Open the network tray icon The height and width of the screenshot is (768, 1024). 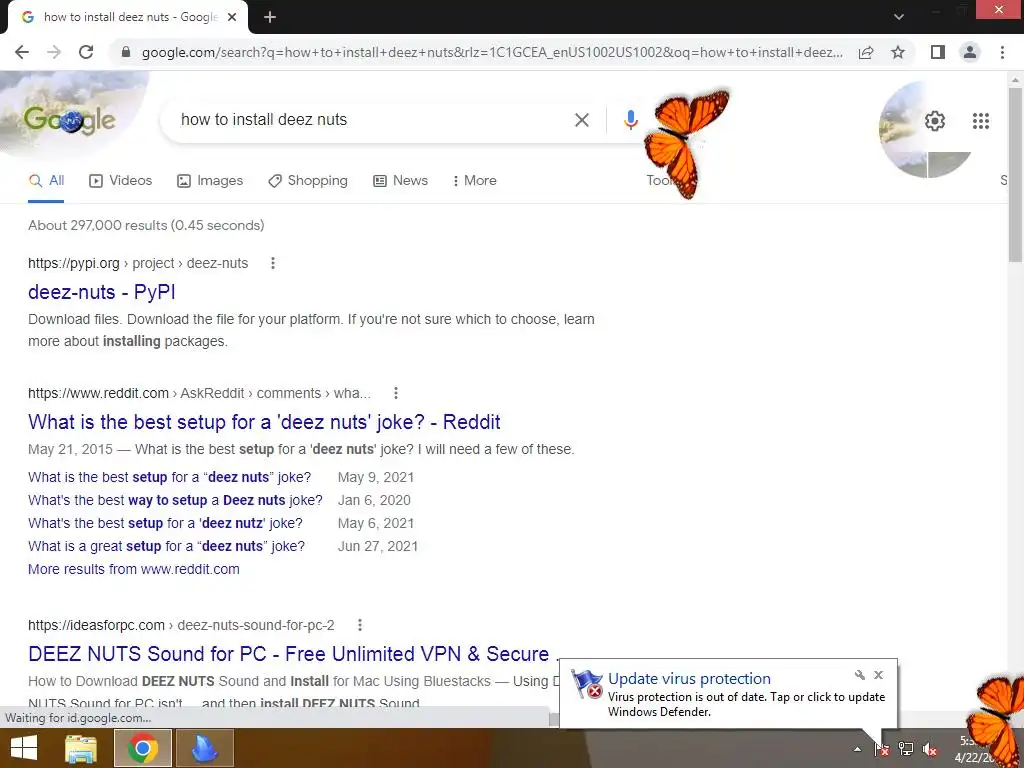906,749
